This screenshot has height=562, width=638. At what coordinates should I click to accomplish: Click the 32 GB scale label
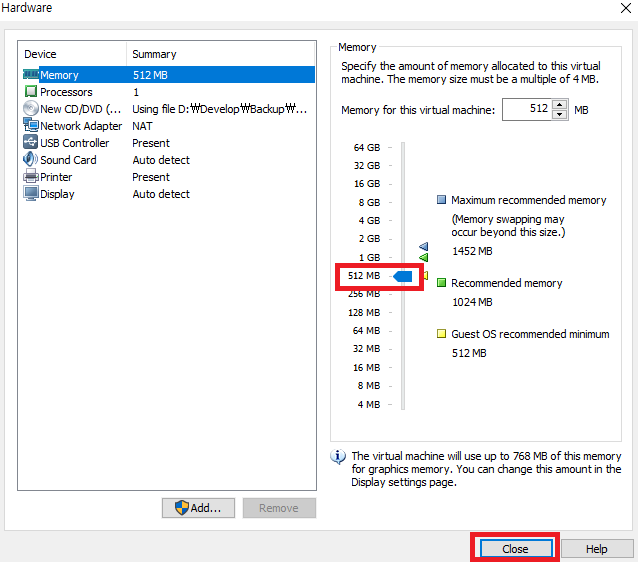coord(367,166)
